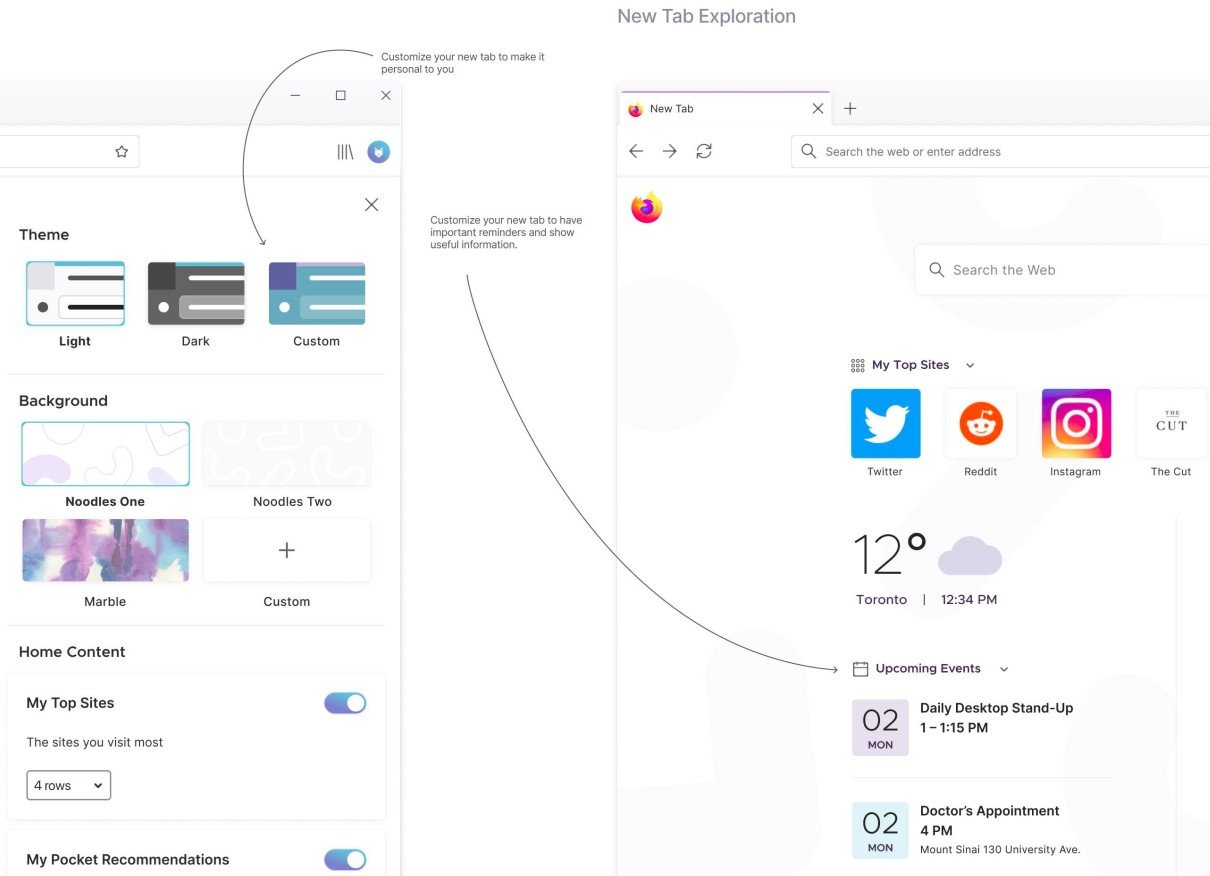Image resolution: width=1210 pixels, height=876 pixels.
Task: Click the Firefox library icon
Action: pos(344,151)
